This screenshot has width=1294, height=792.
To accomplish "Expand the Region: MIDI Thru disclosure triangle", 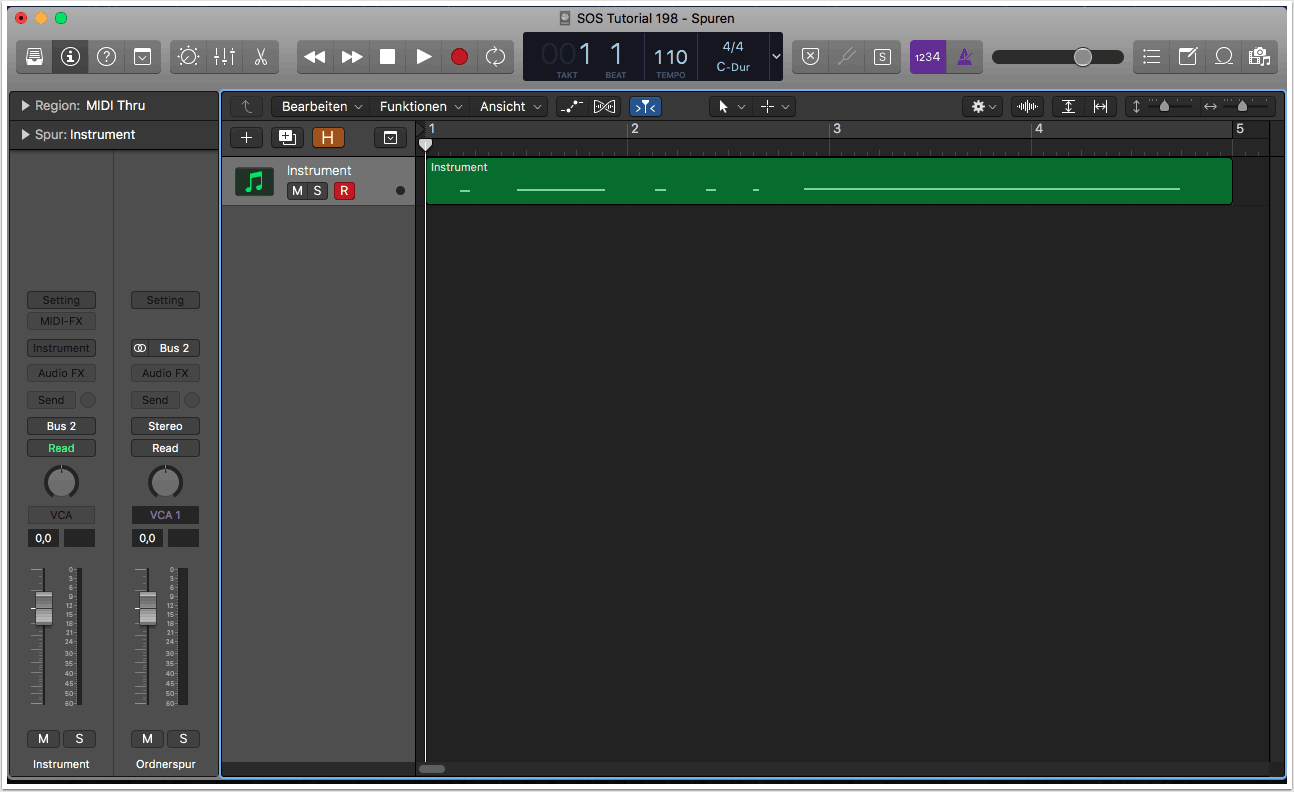I will point(25,106).
